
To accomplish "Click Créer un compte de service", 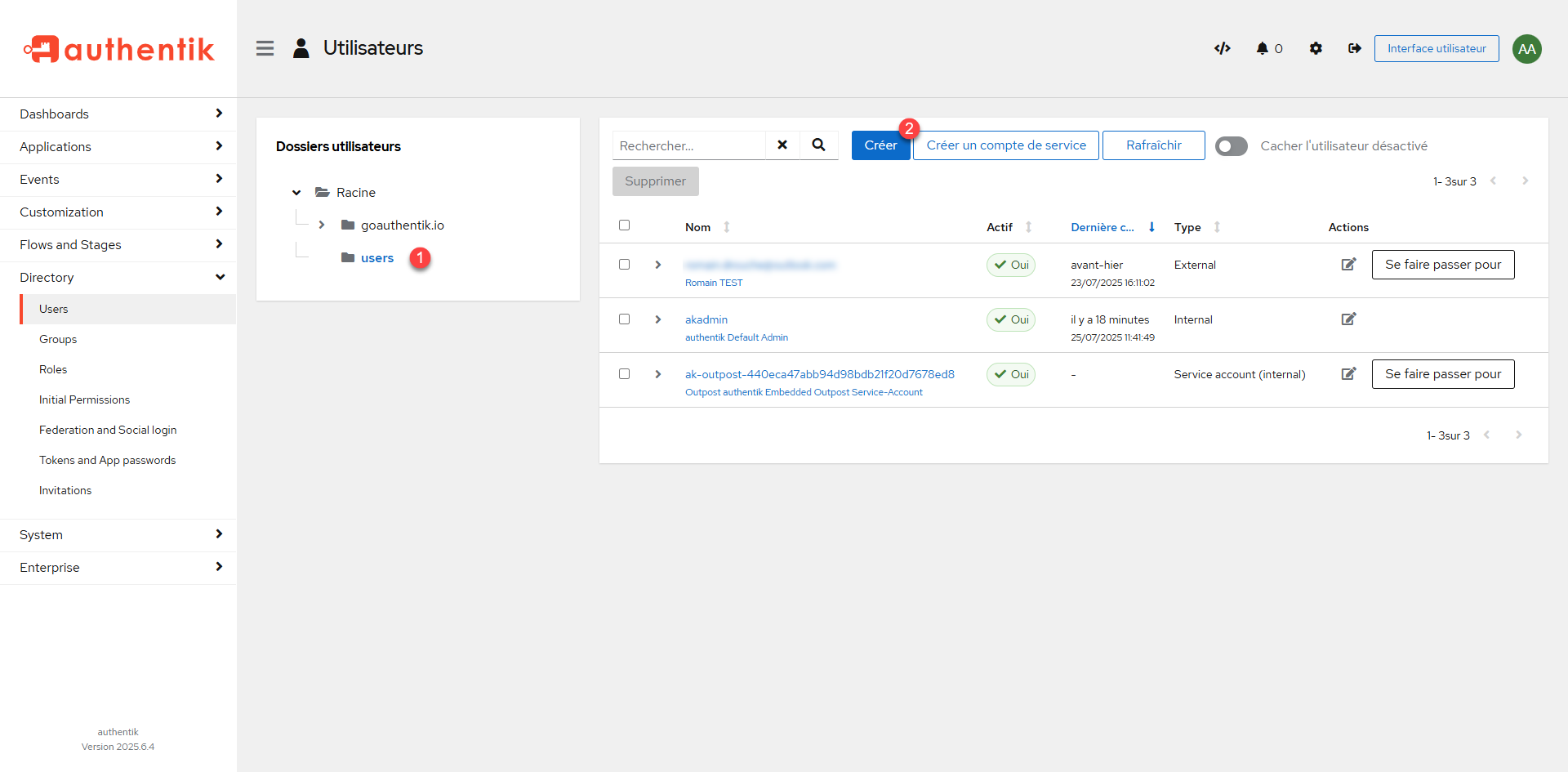I will tap(1005, 145).
